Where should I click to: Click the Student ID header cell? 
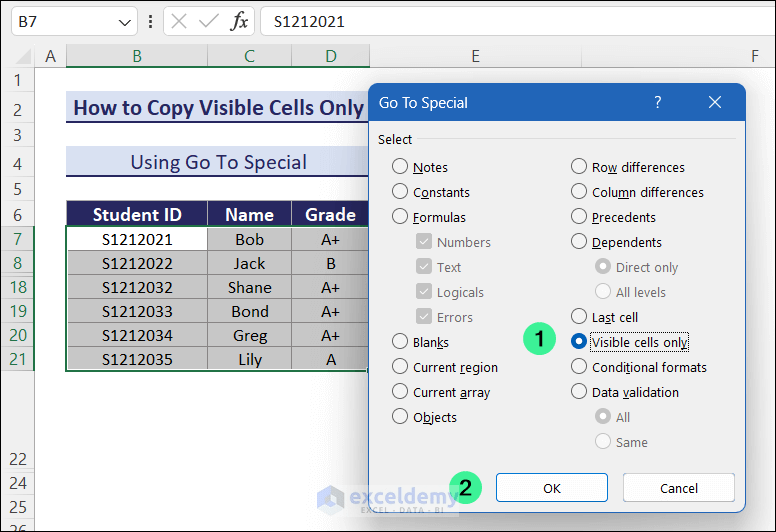(137, 214)
